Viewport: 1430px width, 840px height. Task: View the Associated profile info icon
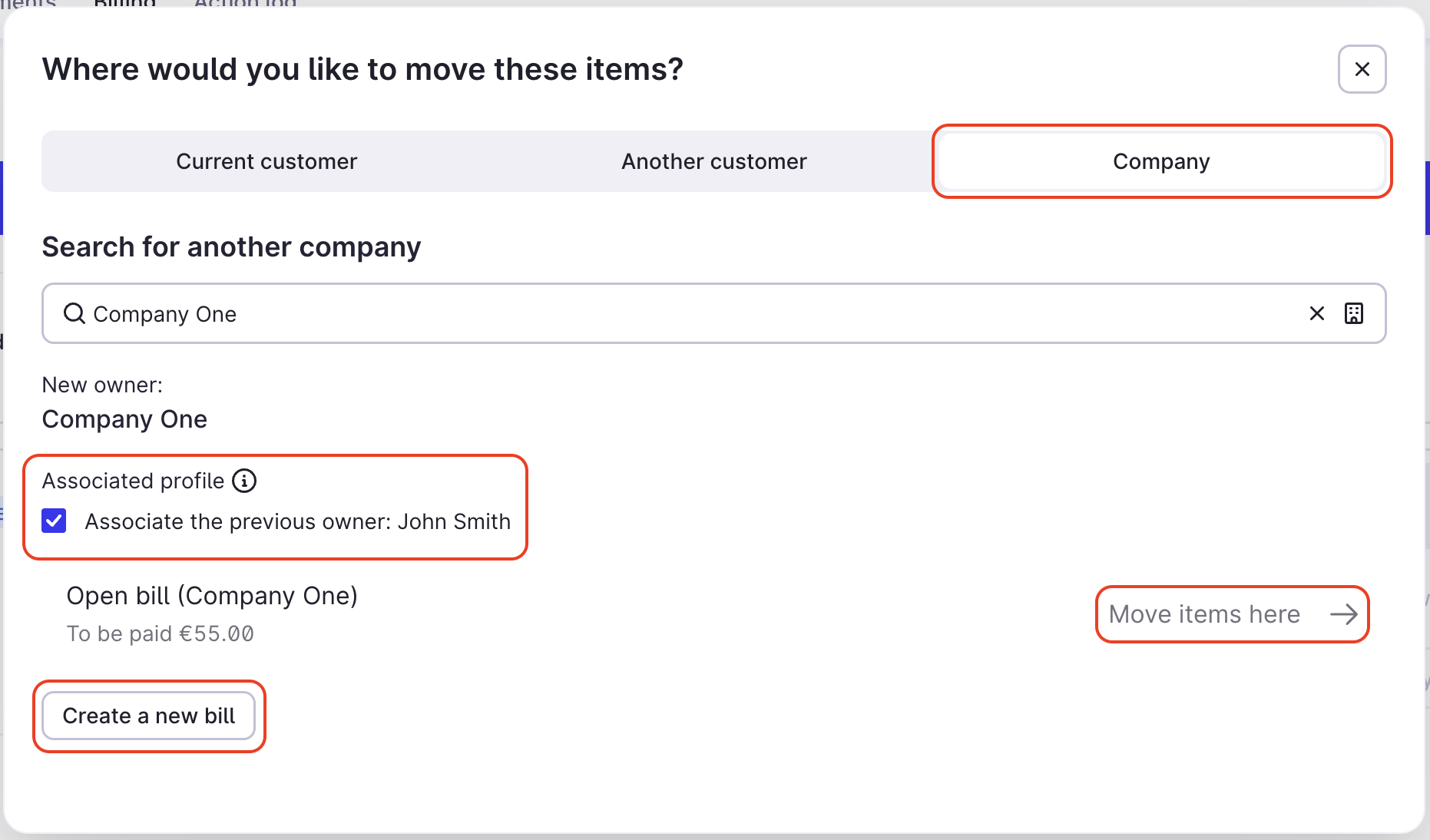point(243,481)
